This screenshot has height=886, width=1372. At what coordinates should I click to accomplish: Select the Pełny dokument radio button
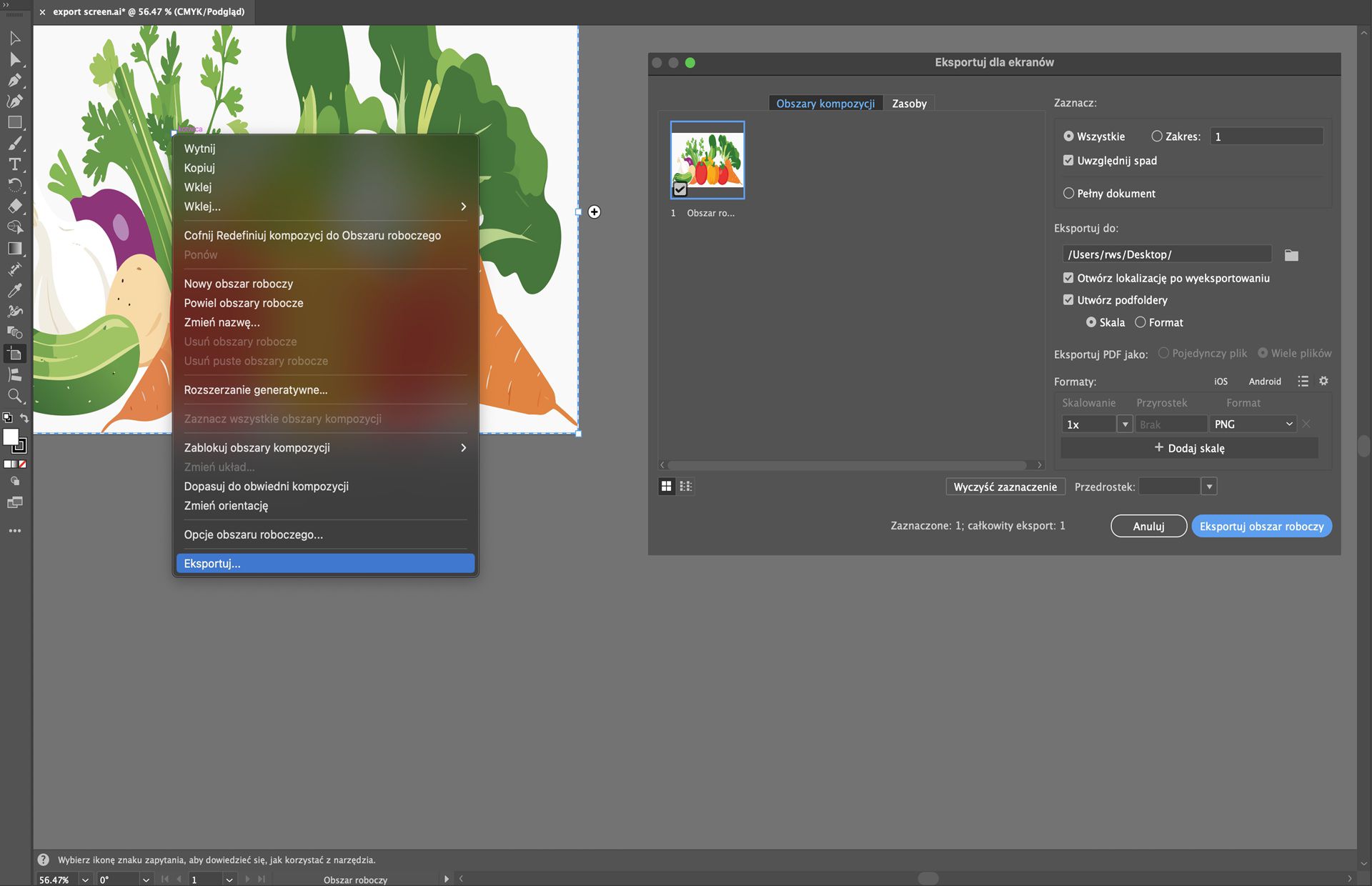tap(1069, 193)
